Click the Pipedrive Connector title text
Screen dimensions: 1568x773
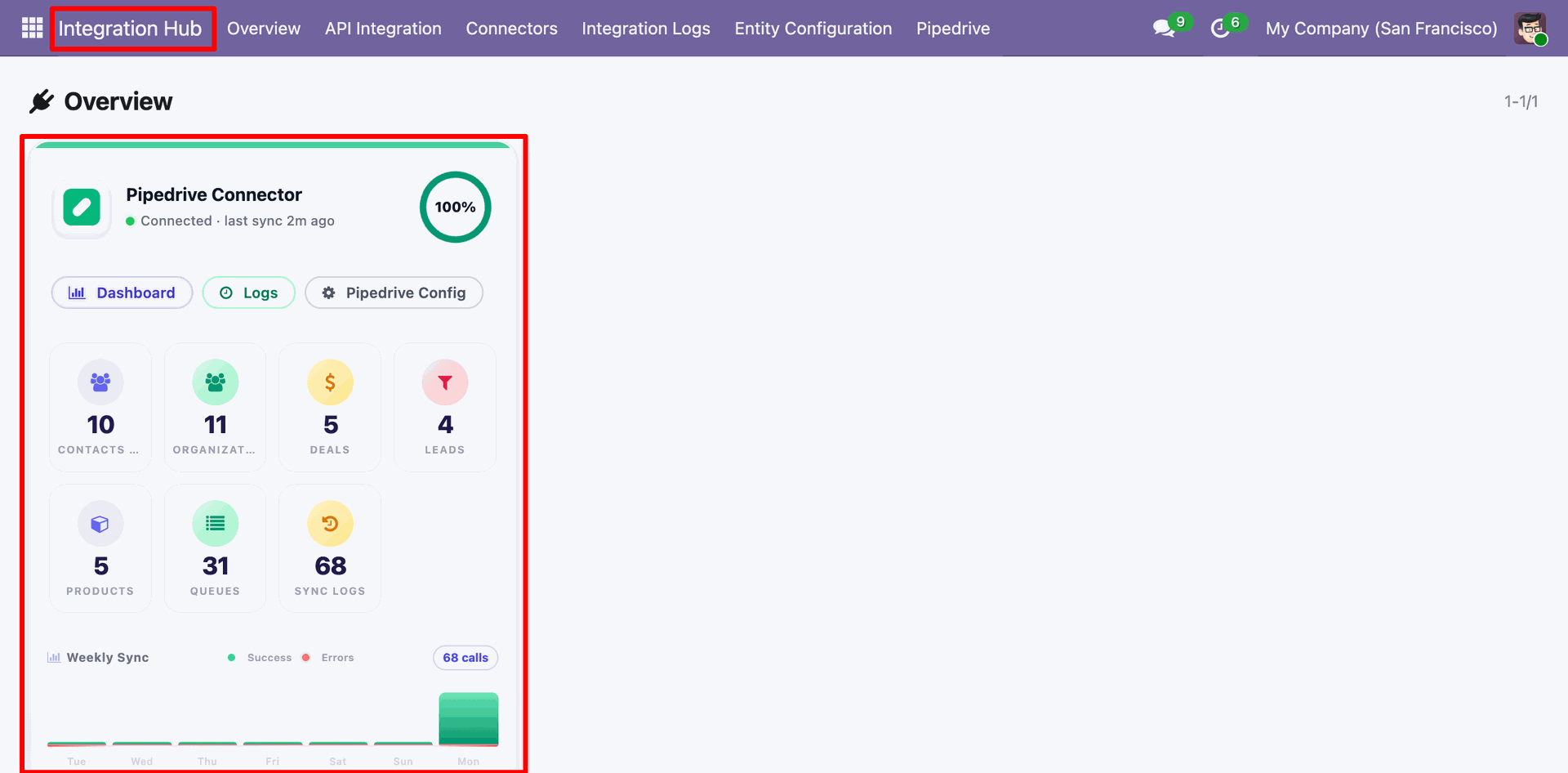pos(214,194)
